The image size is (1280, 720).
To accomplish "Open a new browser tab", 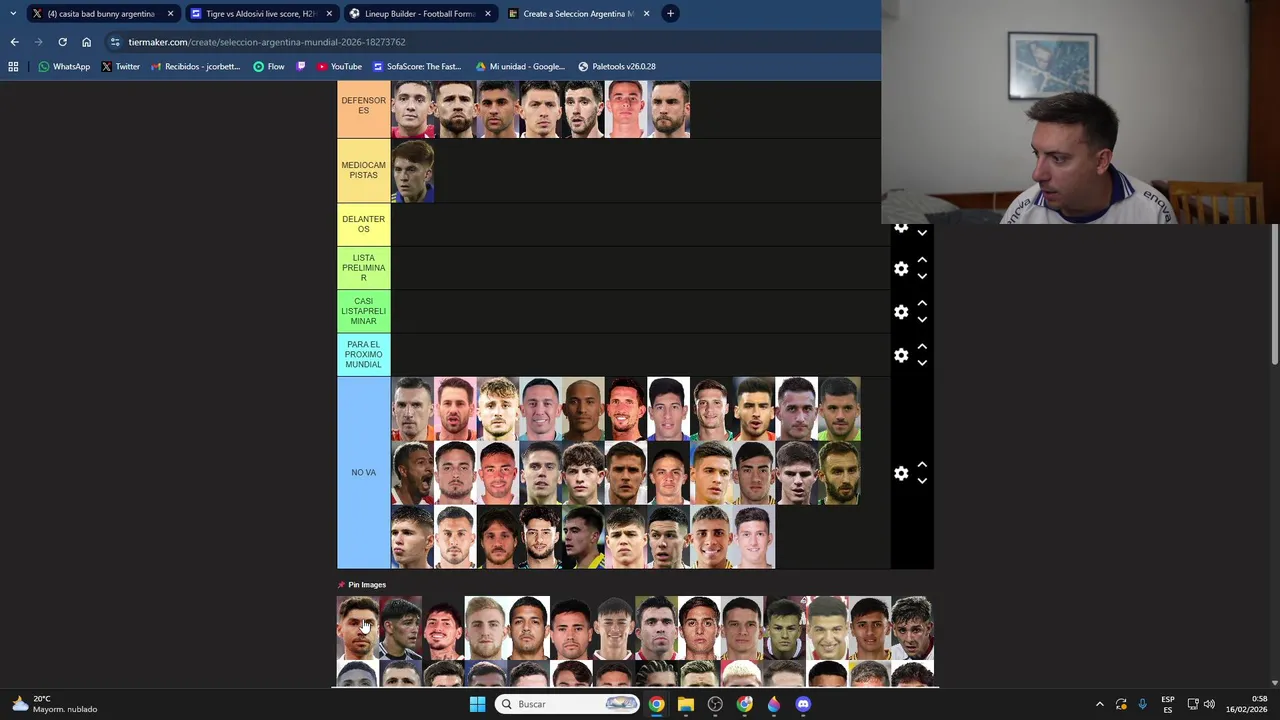I will [x=670, y=14].
